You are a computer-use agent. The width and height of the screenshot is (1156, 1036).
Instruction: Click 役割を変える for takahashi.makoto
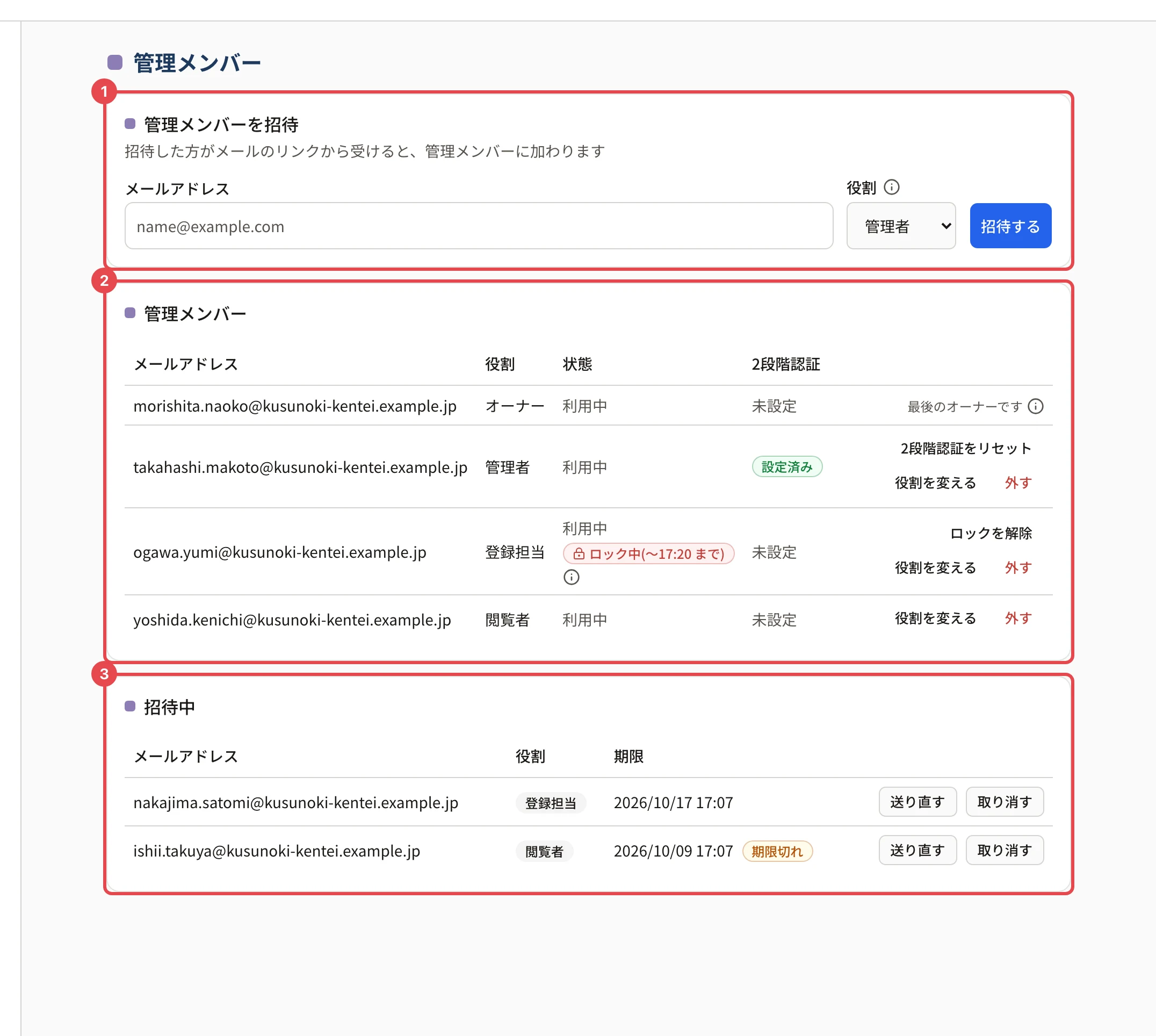[935, 483]
